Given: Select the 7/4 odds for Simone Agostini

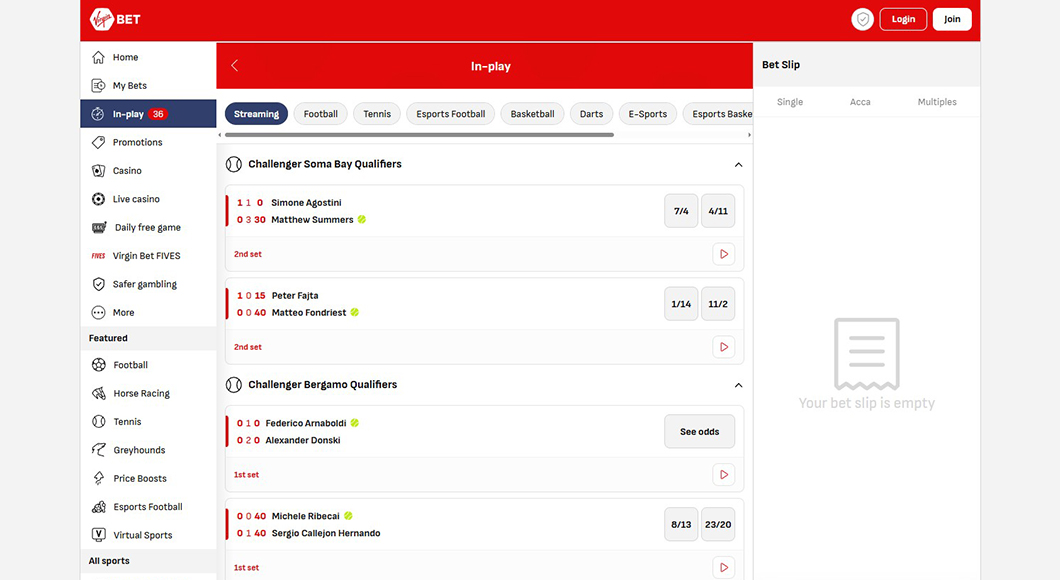Looking at the screenshot, I should pyautogui.click(x=681, y=210).
